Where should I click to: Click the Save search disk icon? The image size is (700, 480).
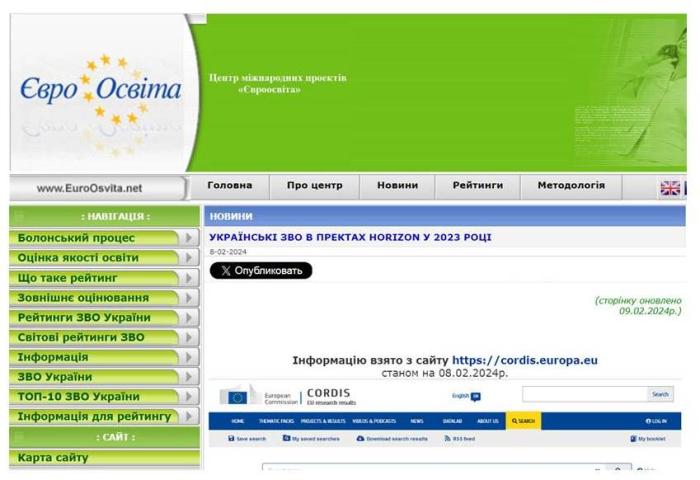(x=231, y=438)
